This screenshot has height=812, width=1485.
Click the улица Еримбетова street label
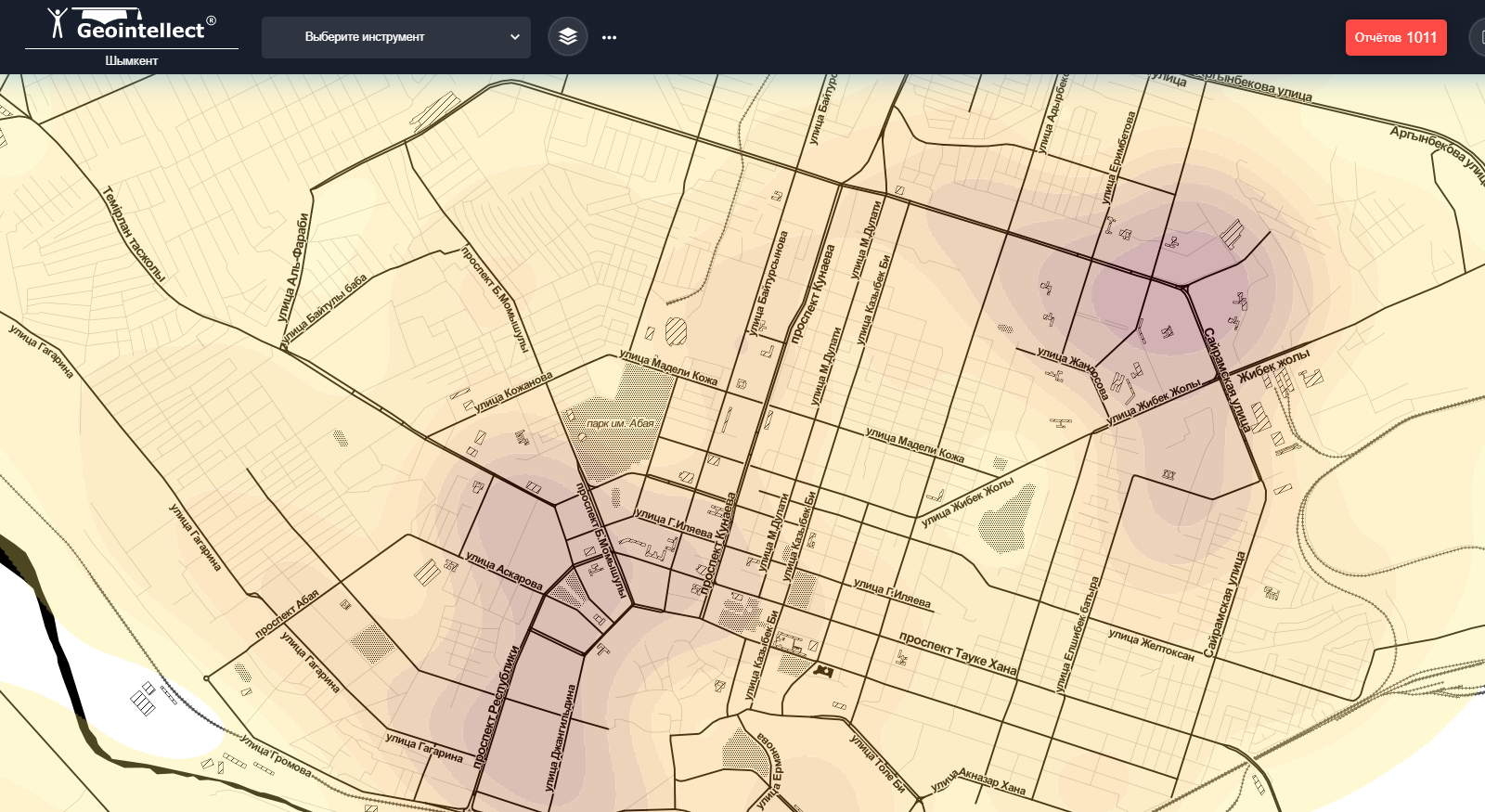pyautogui.click(x=1118, y=158)
